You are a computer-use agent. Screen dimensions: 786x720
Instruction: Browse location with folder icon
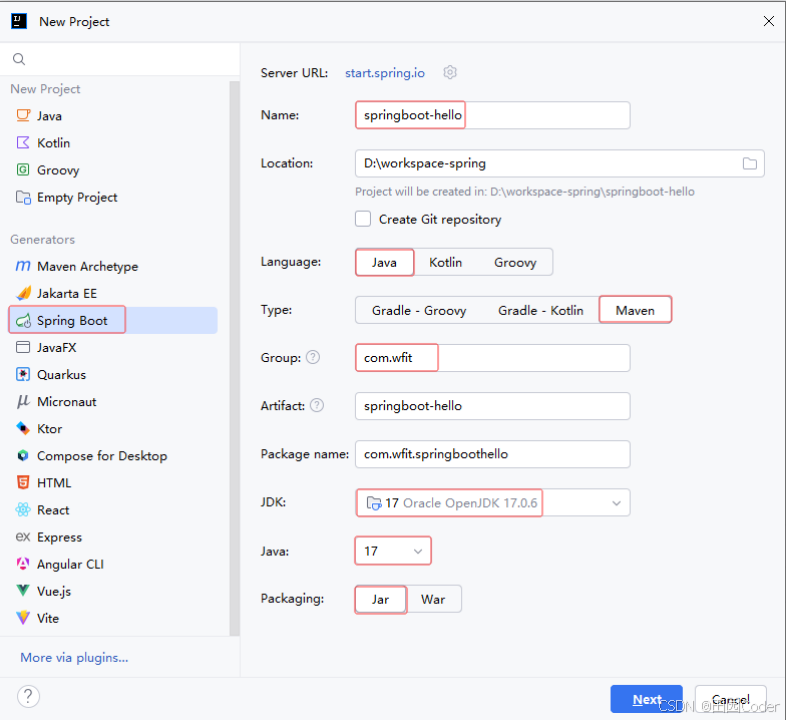tap(749, 163)
